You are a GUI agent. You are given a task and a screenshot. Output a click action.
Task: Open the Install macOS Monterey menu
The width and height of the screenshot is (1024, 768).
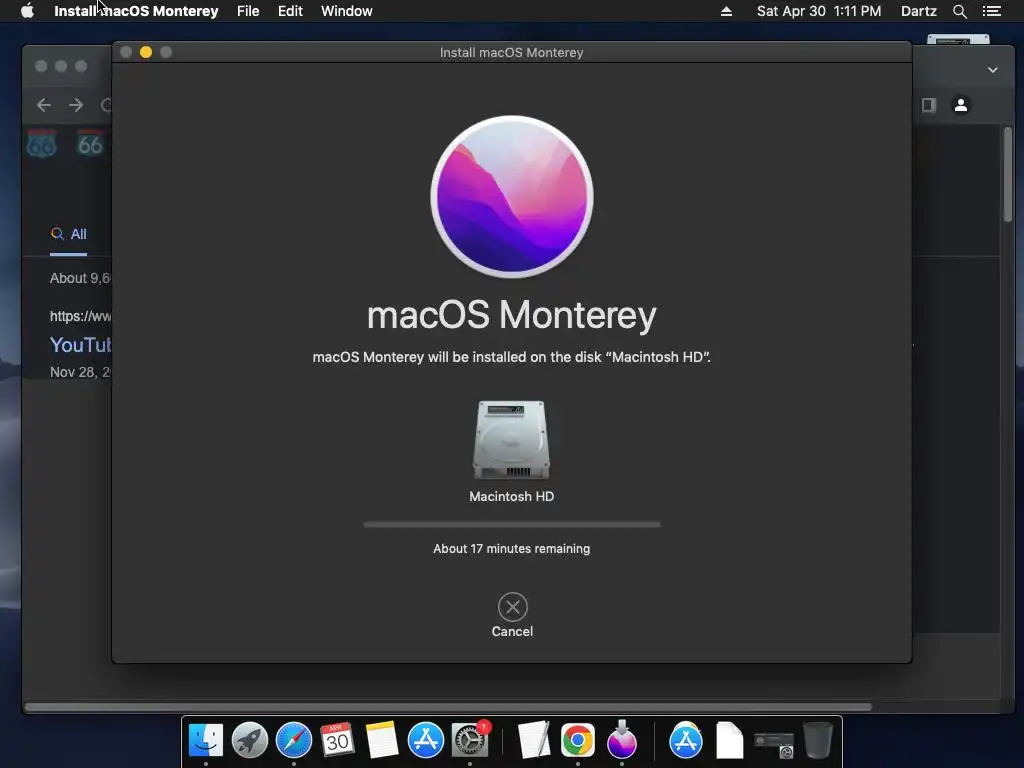pyautogui.click(x=136, y=11)
